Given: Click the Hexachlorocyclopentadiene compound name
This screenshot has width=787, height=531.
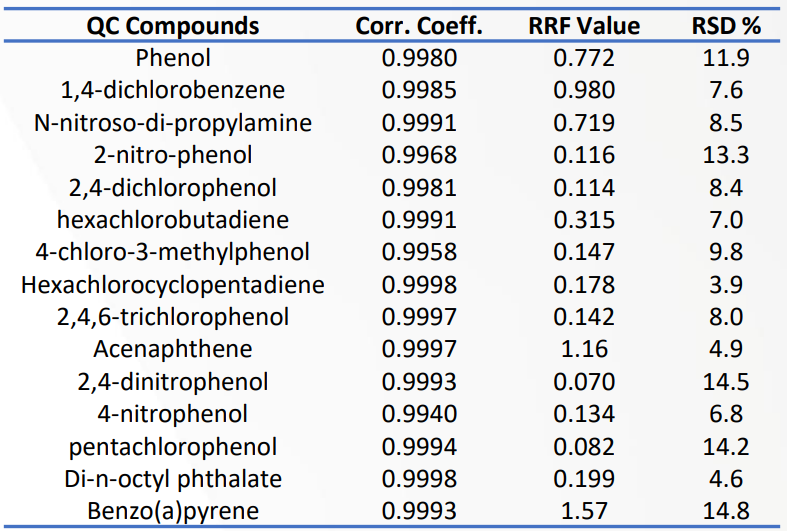Looking at the screenshot, I should [x=173, y=285].
